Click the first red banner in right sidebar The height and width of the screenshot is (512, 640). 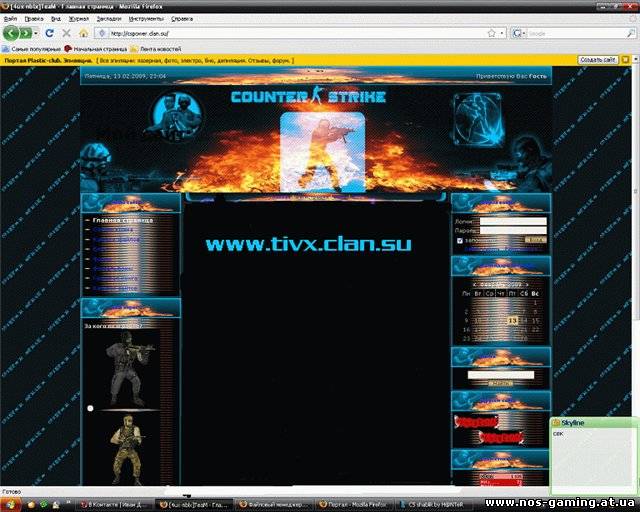476,422
